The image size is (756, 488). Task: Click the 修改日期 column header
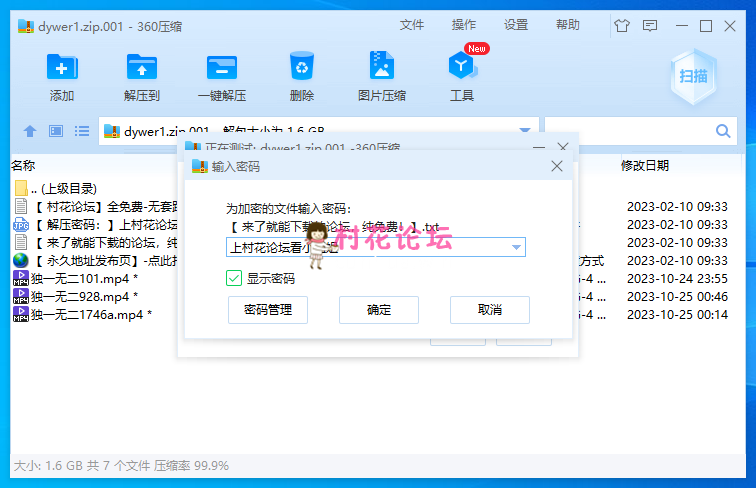coord(645,166)
